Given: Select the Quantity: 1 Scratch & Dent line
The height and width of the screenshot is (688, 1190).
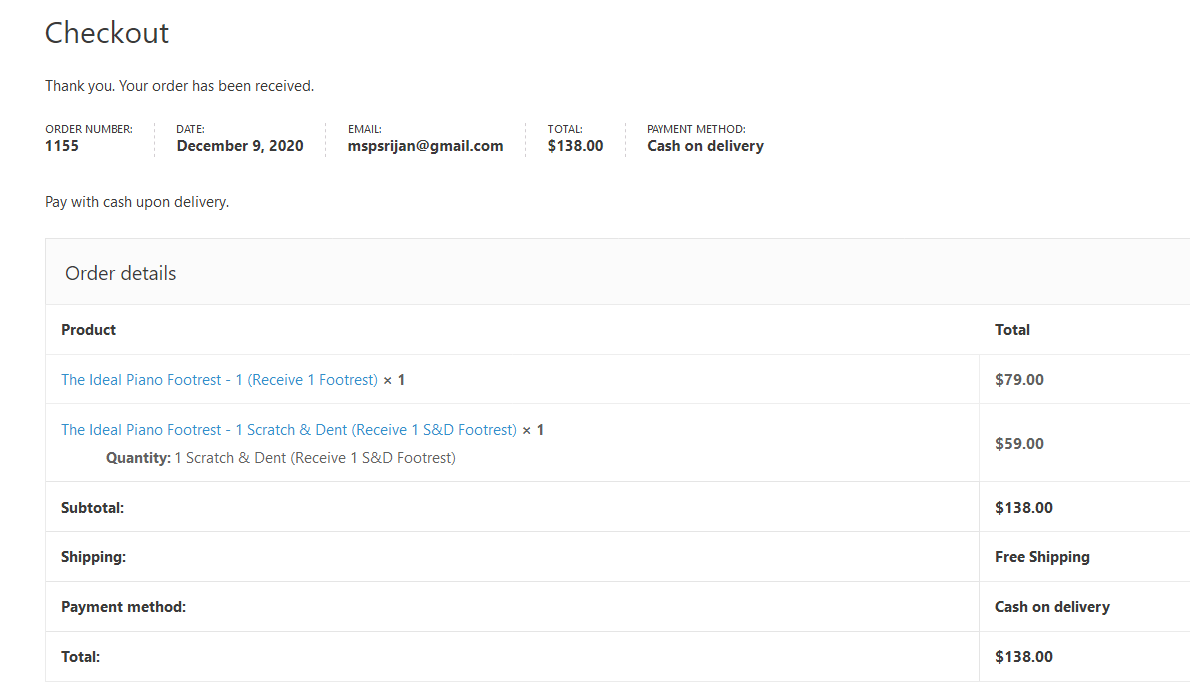Looking at the screenshot, I should [281, 458].
